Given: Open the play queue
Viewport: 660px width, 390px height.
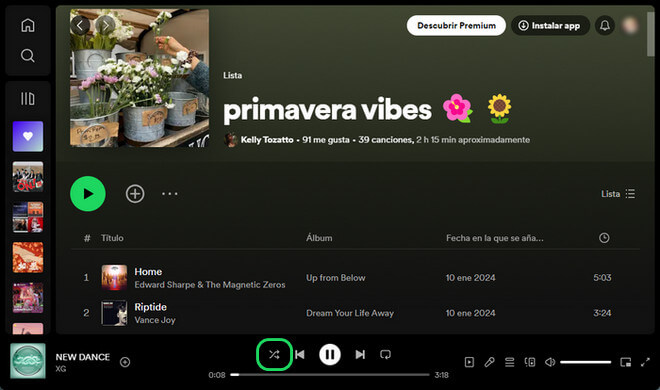Looking at the screenshot, I should 510,362.
